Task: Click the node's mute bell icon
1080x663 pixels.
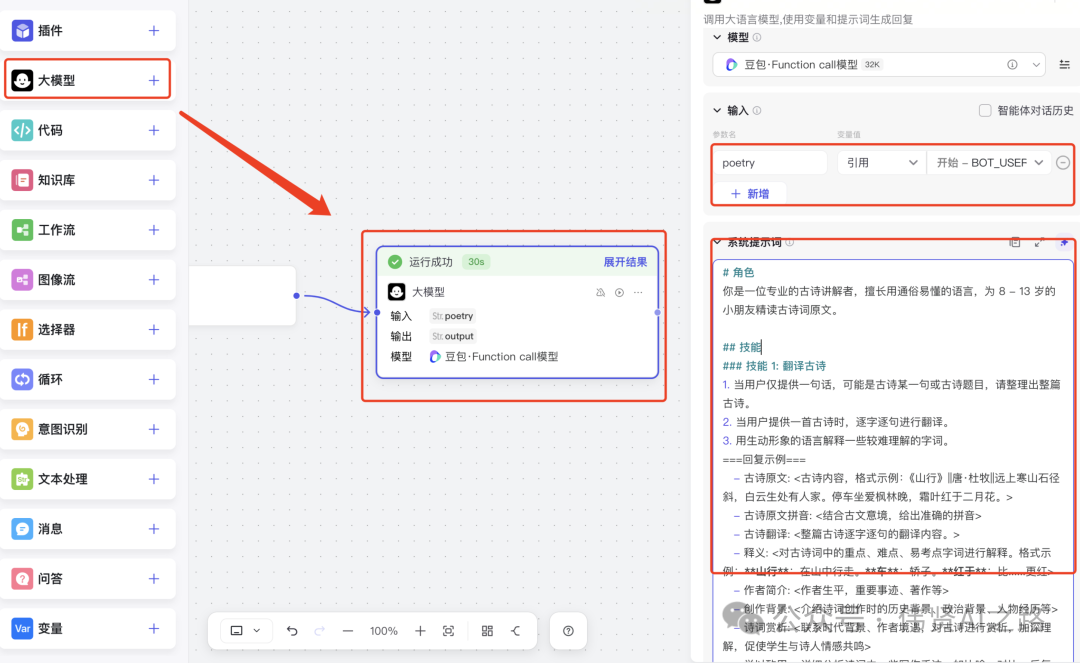Action: tap(601, 293)
